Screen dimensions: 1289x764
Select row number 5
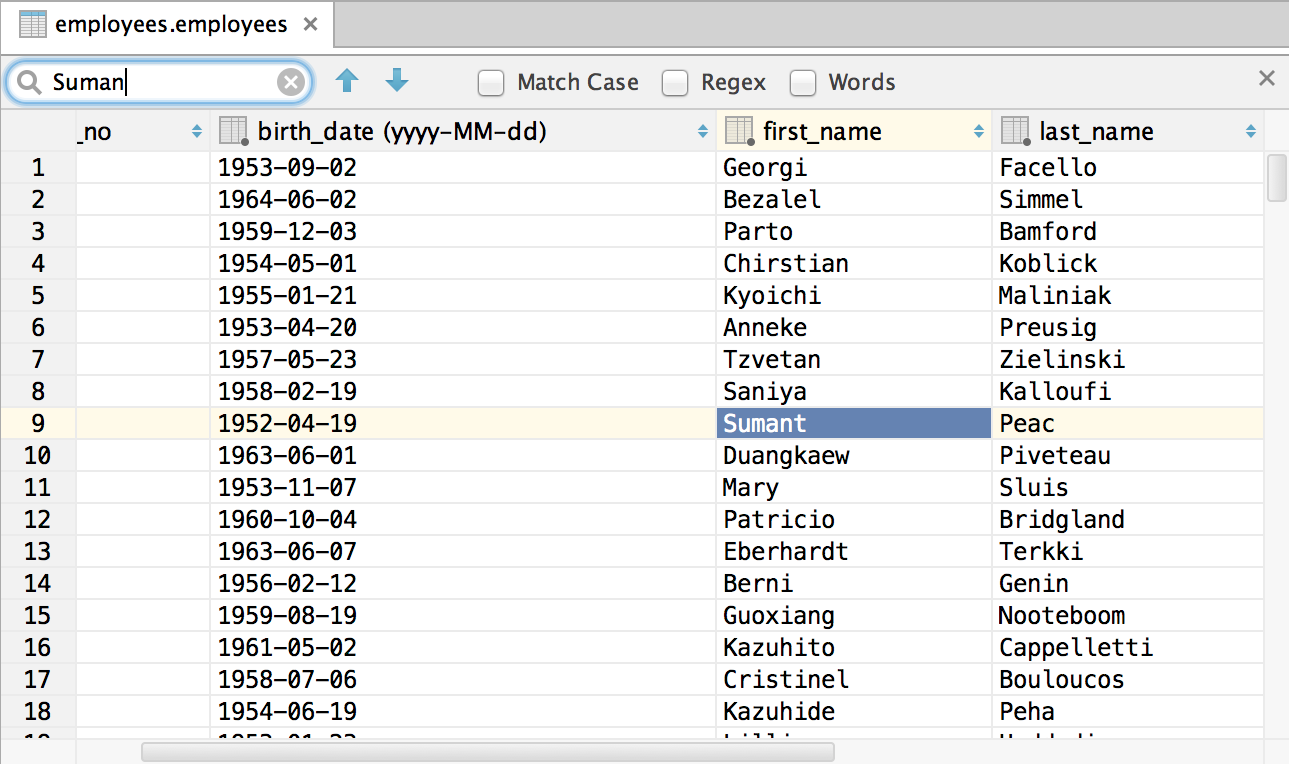coord(38,295)
